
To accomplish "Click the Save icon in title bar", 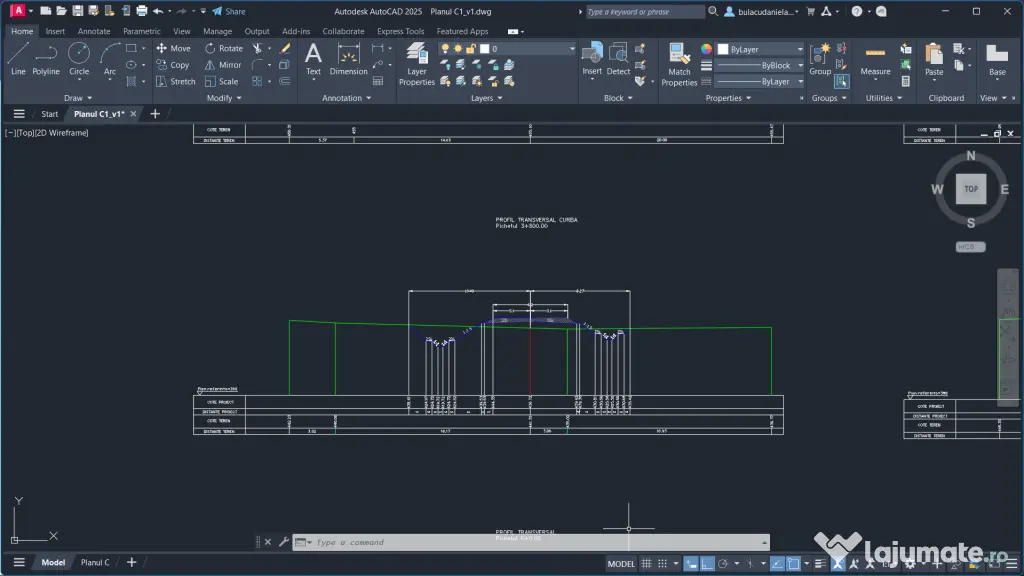I will click(x=78, y=11).
